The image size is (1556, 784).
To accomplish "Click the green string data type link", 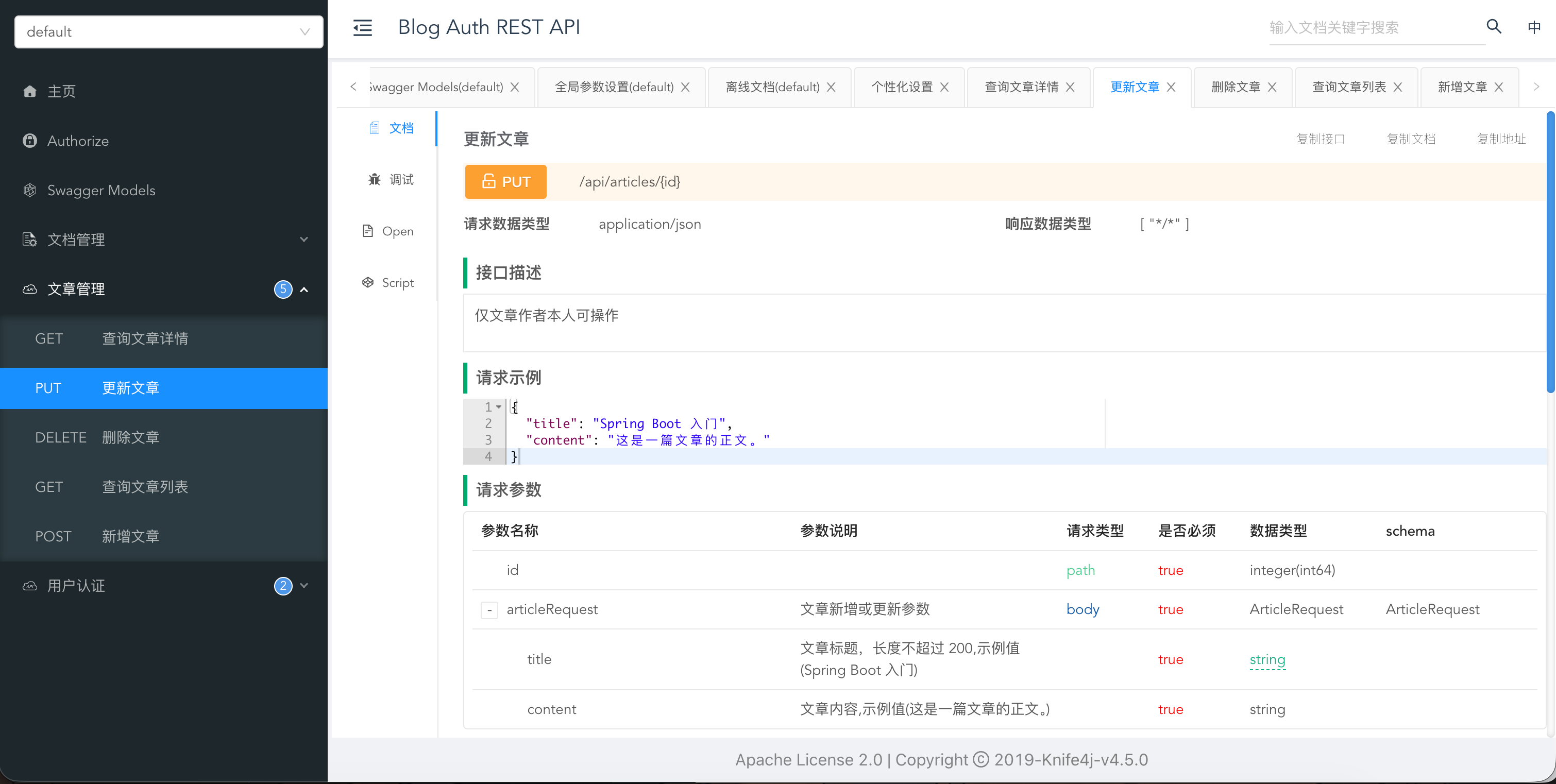I will tap(1267, 659).
